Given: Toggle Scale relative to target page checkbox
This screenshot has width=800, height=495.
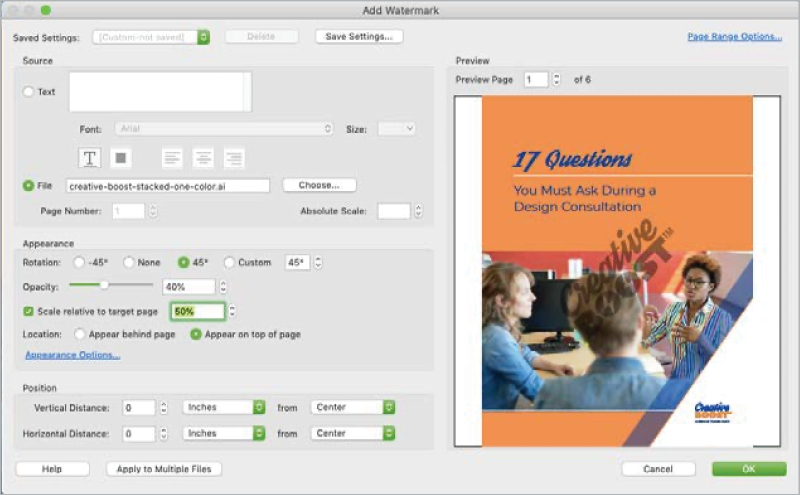Looking at the screenshot, I should [29, 312].
